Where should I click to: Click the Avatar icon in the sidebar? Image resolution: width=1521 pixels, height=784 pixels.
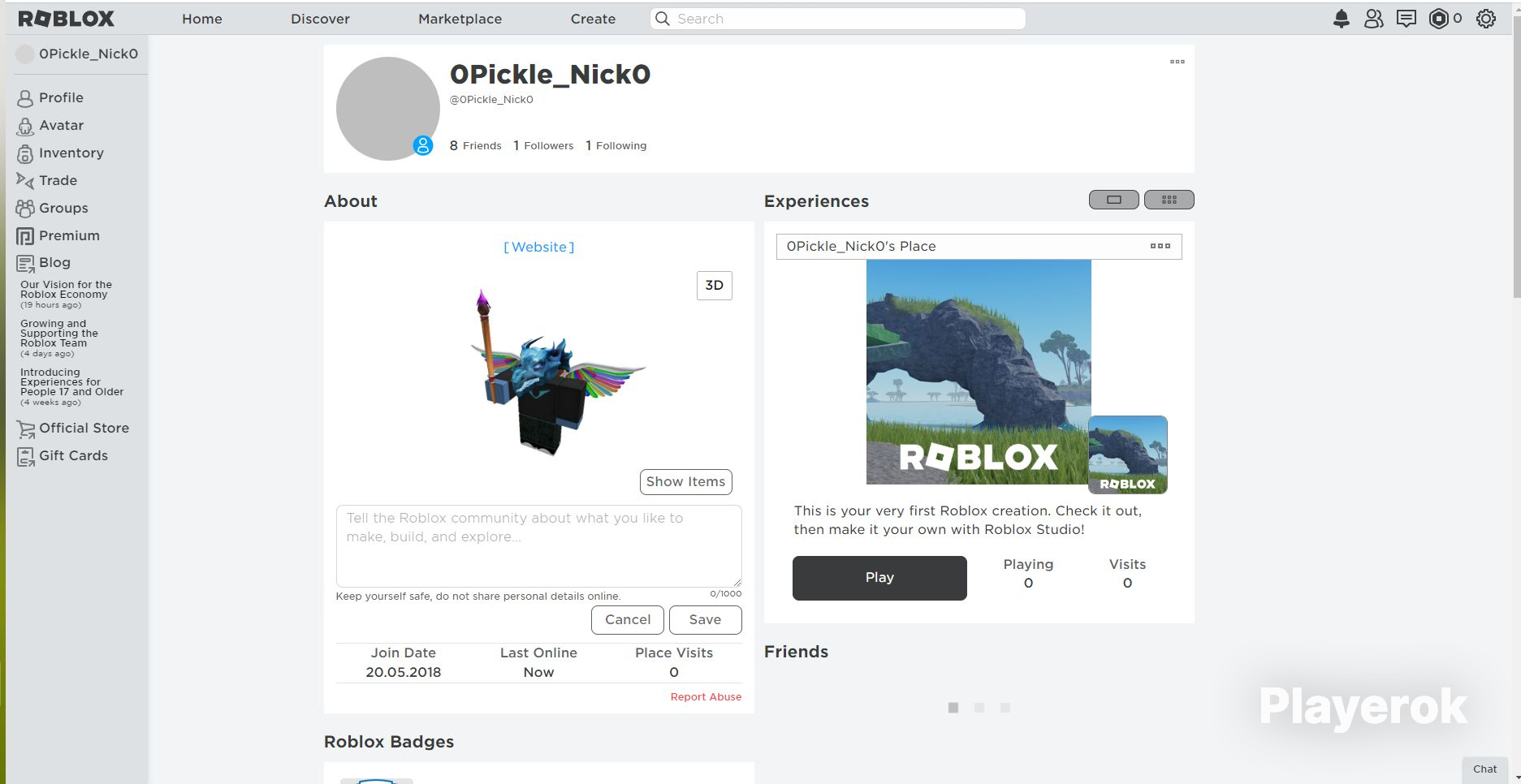(x=25, y=126)
